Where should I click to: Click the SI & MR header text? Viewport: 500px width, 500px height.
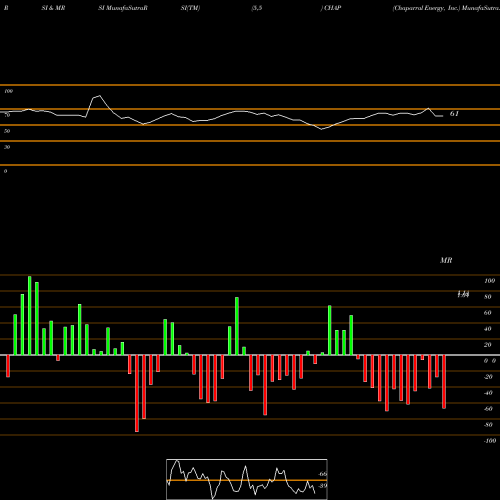point(53,8)
